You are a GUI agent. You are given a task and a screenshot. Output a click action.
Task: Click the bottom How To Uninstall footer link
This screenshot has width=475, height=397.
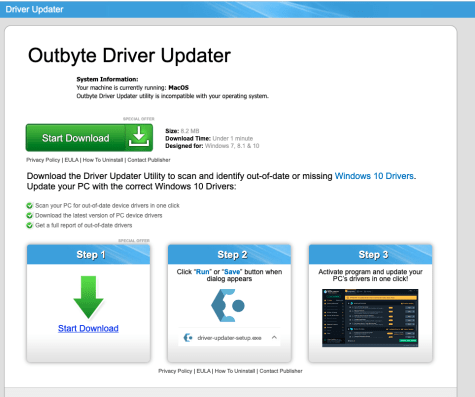235,371
